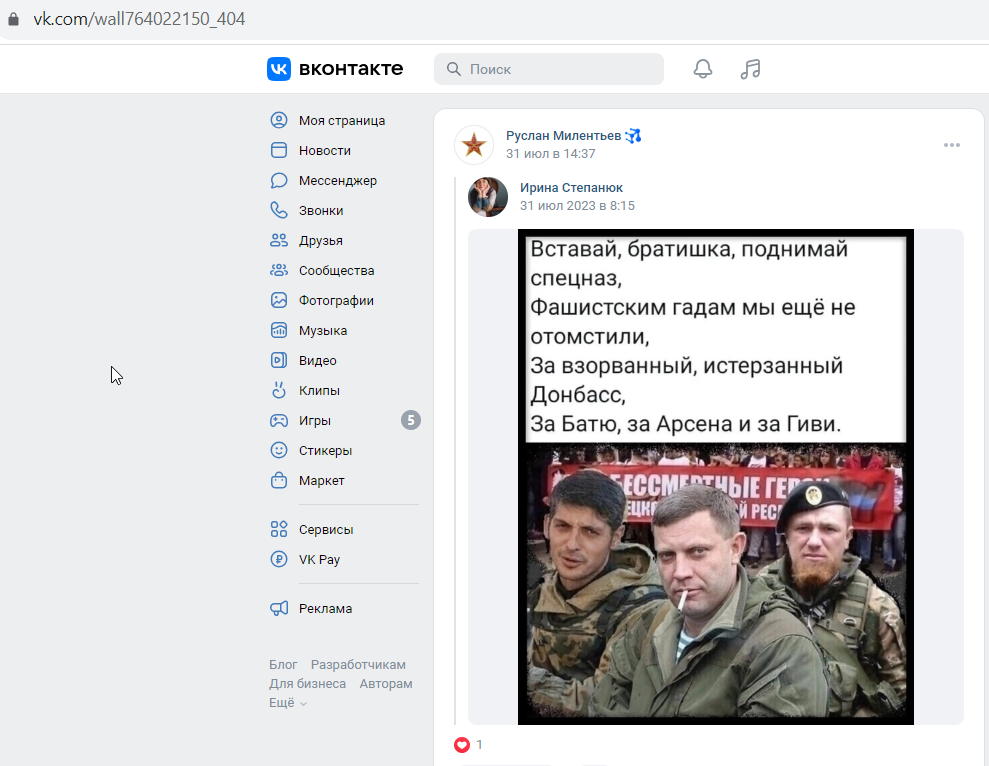This screenshot has width=989, height=766.
Task: Open the three-dots post options menu
Action: coord(952,145)
